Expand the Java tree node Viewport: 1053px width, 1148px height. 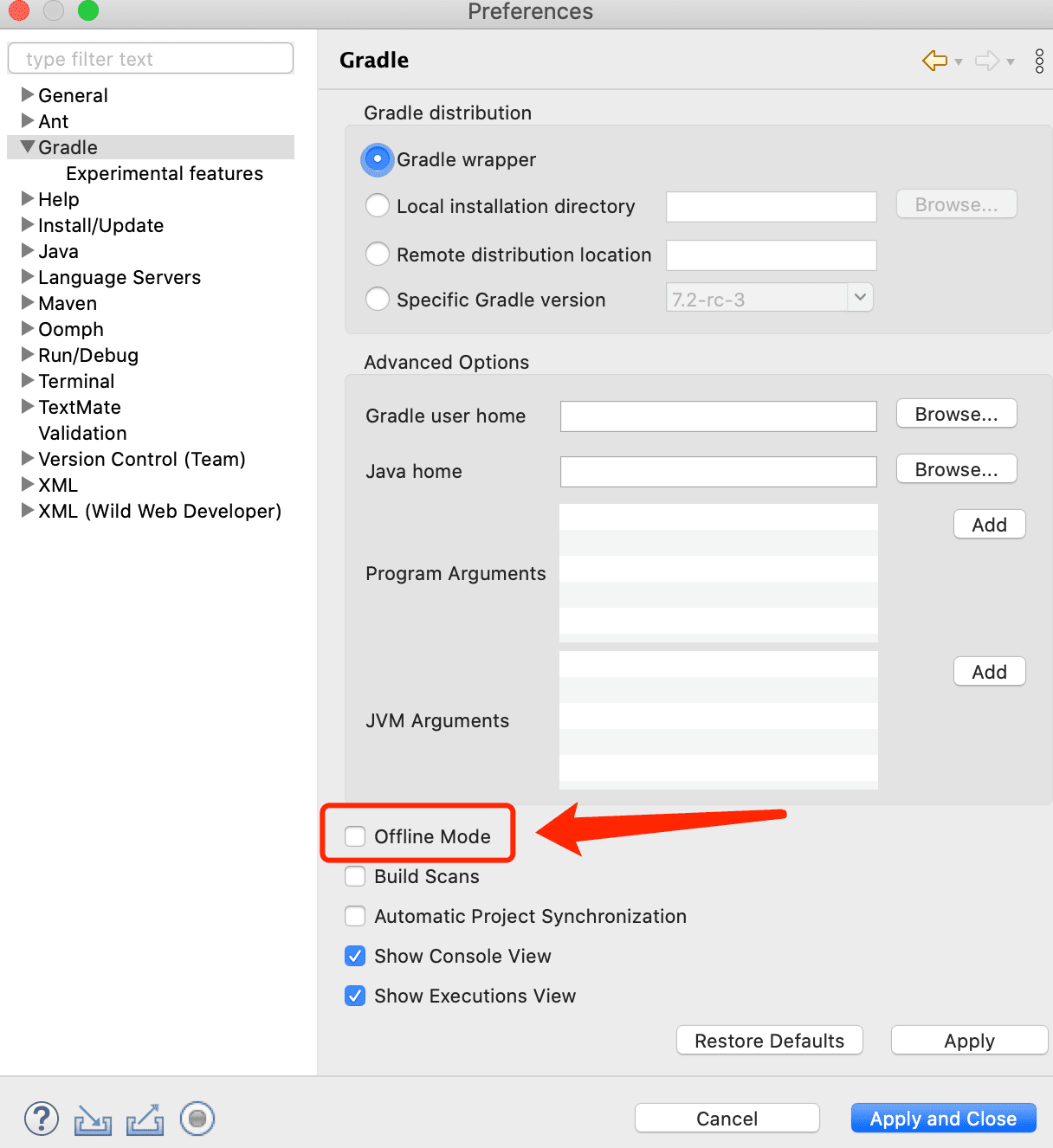pos(28,250)
